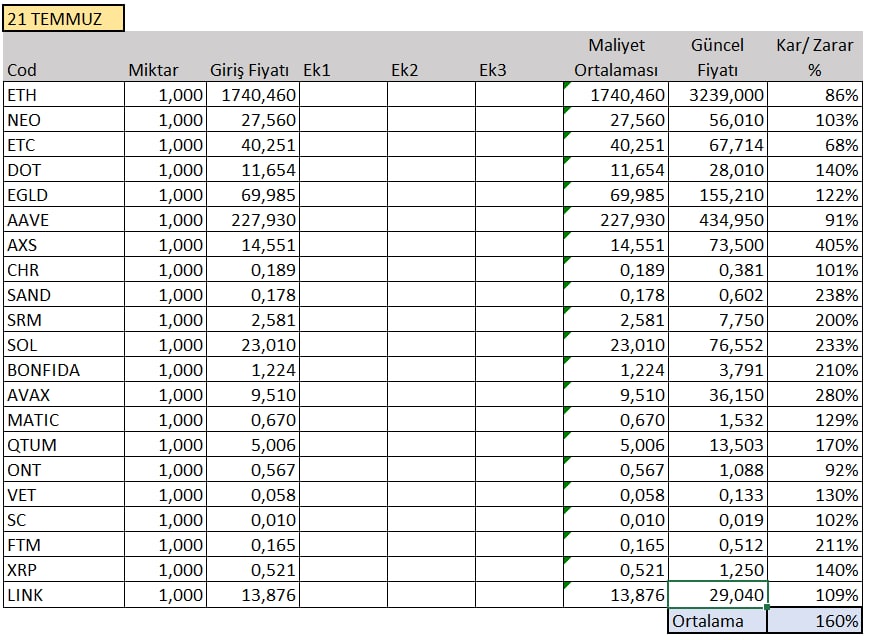The image size is (873, 640).
Task: Select the ETC code cell
Action: pos(63,145)
